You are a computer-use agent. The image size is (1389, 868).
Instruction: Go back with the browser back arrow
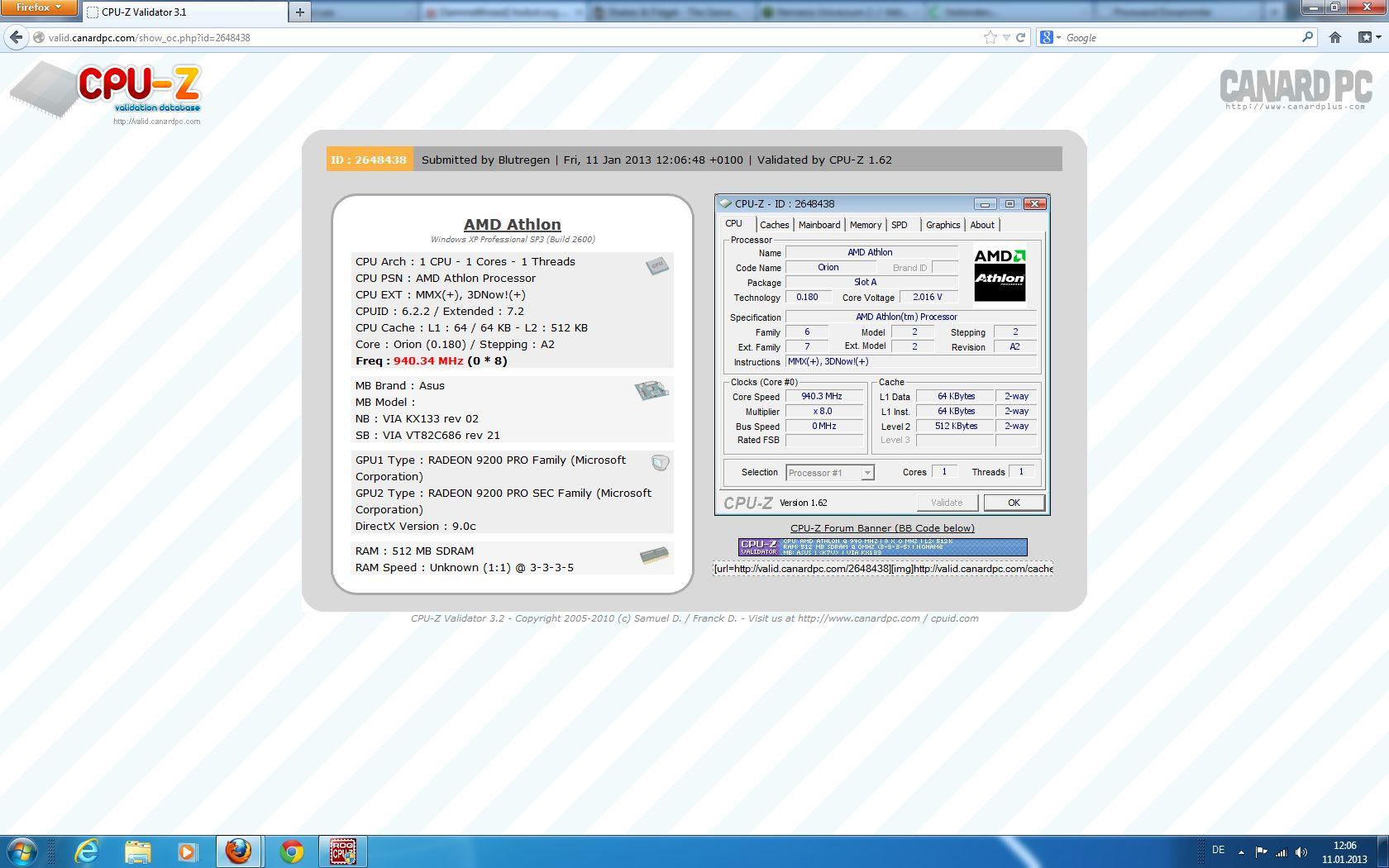pos(16,37)
